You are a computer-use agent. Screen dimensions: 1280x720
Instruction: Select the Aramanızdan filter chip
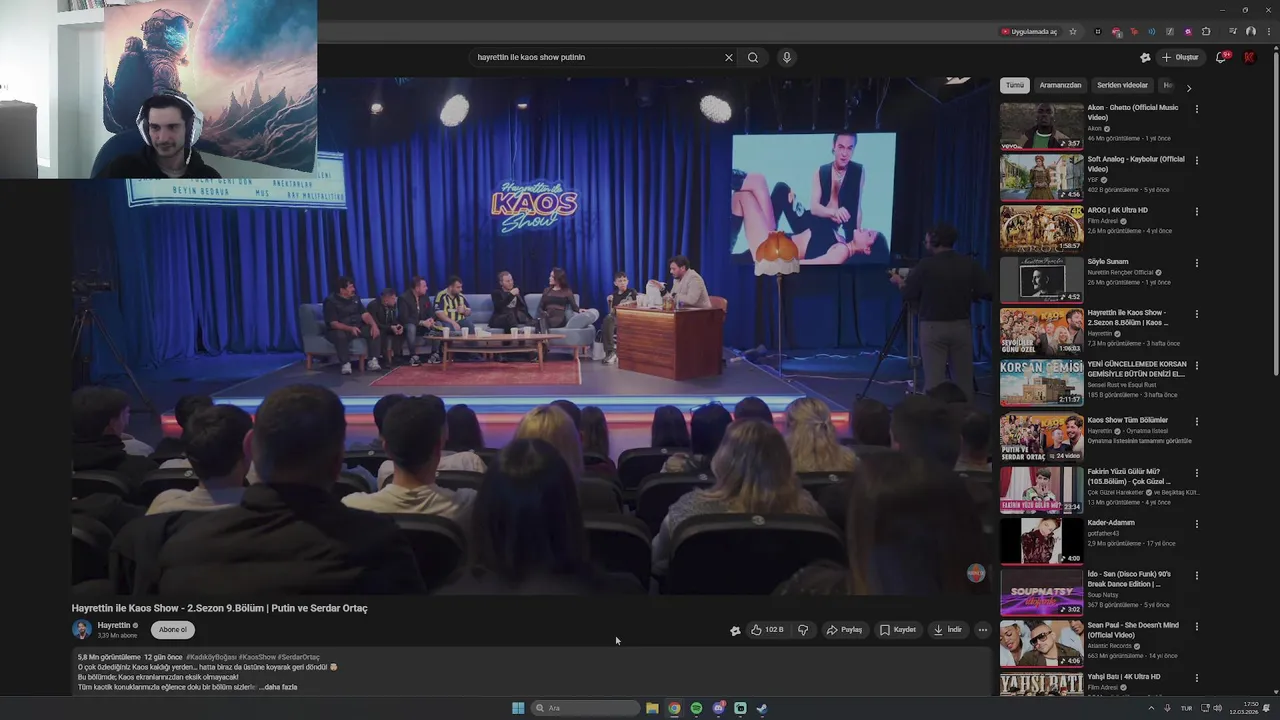[1060, 85]
